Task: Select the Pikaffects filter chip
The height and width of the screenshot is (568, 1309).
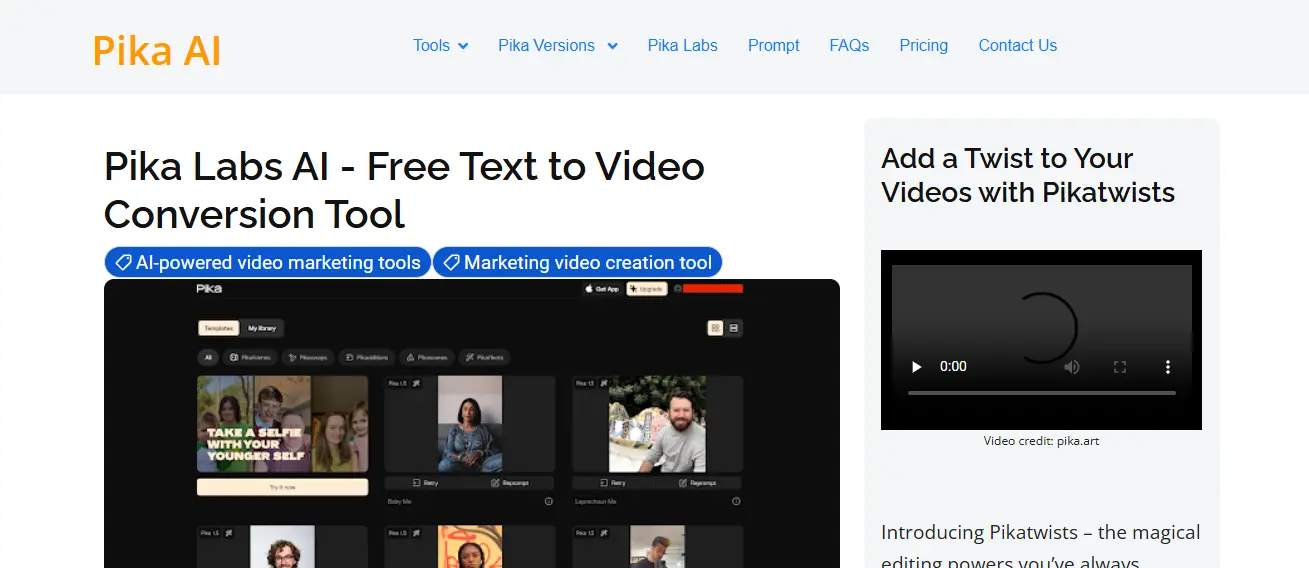Action: point(485,357)
